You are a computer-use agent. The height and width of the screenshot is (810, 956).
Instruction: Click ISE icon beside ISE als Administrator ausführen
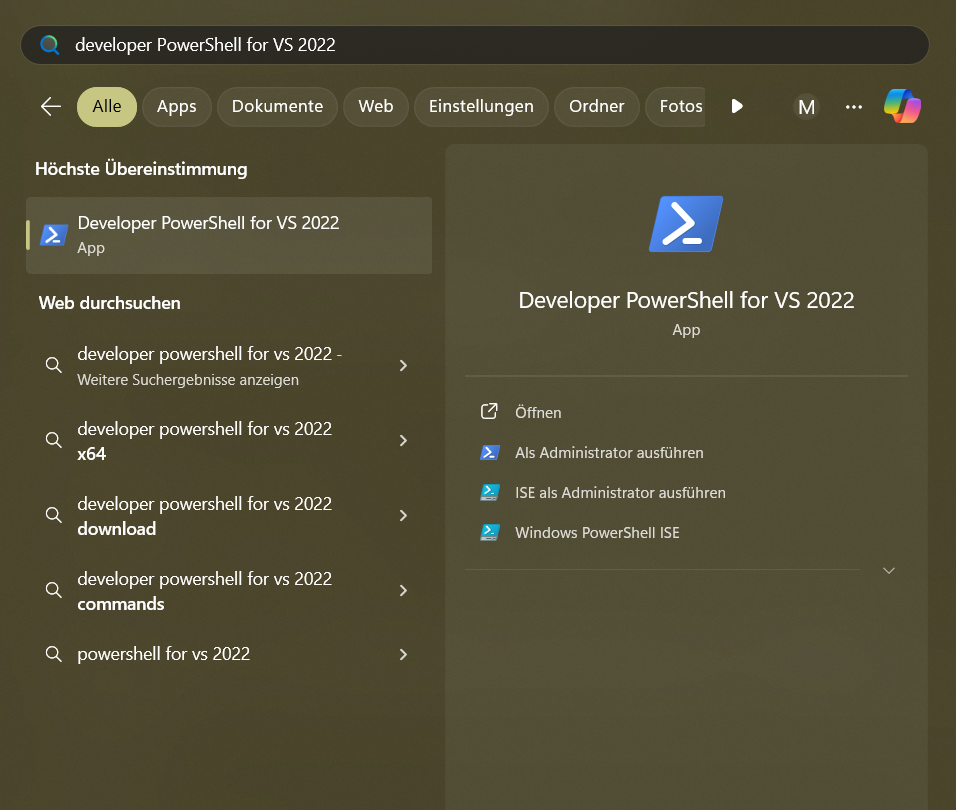click(490, 492)
